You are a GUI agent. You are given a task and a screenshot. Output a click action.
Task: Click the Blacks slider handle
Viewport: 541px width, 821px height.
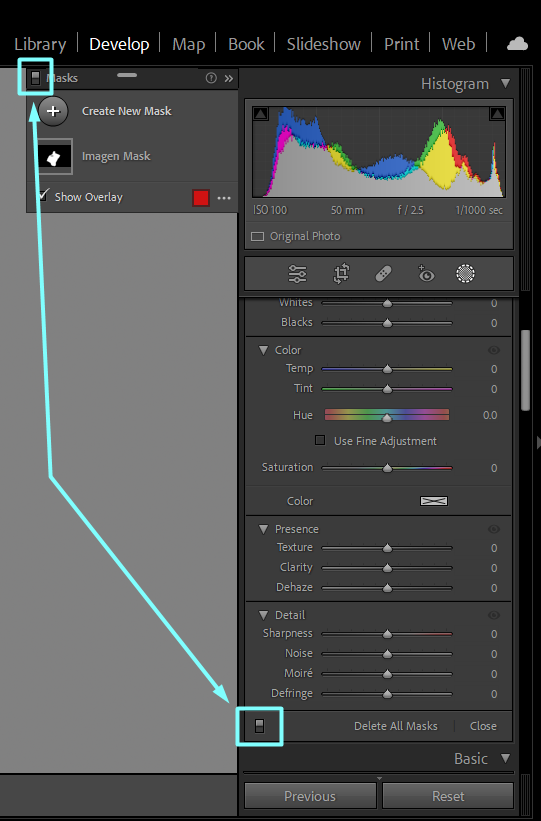tap(387, 323)
